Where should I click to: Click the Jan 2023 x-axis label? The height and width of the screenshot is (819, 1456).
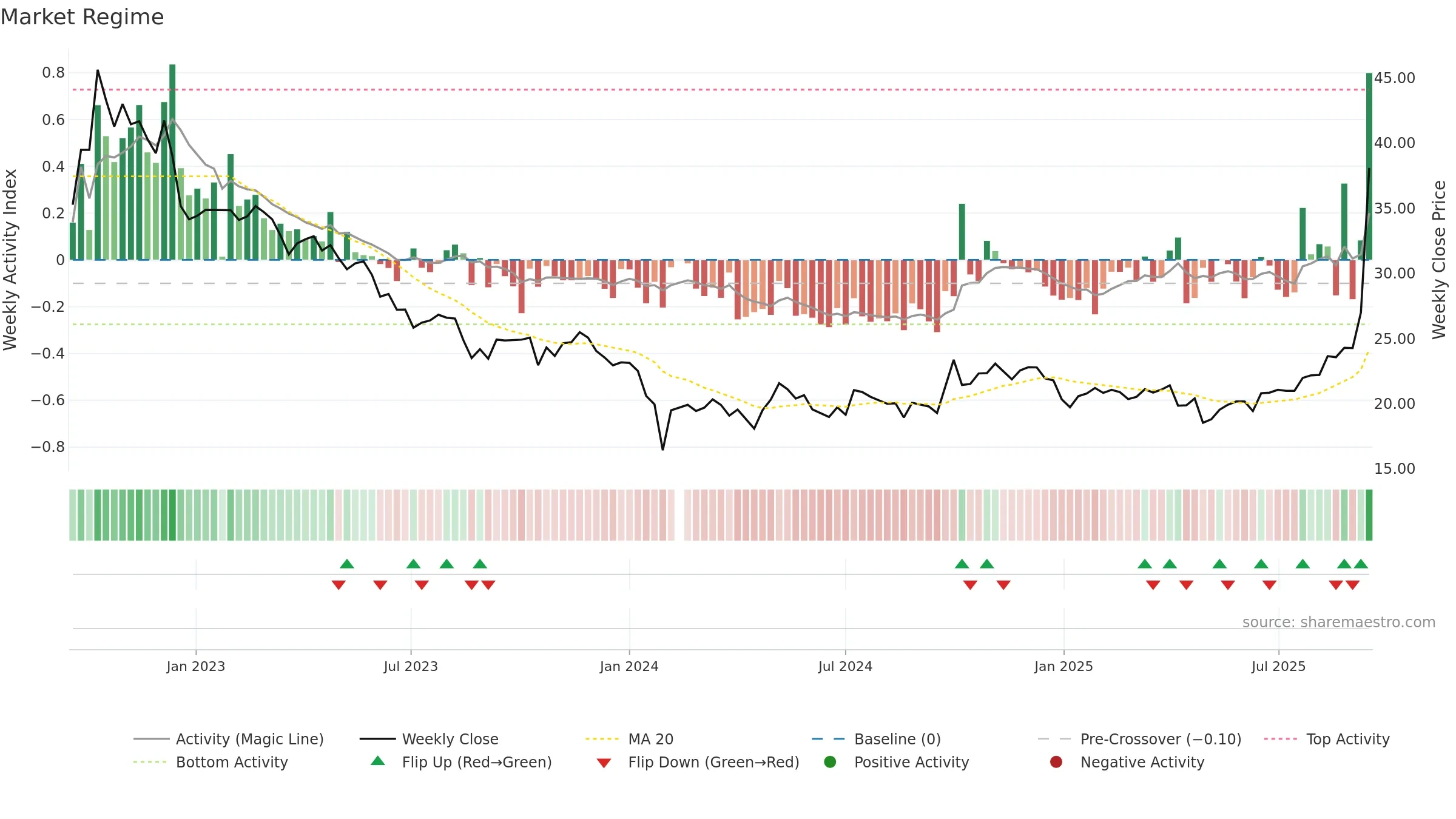tap(196, 666)
